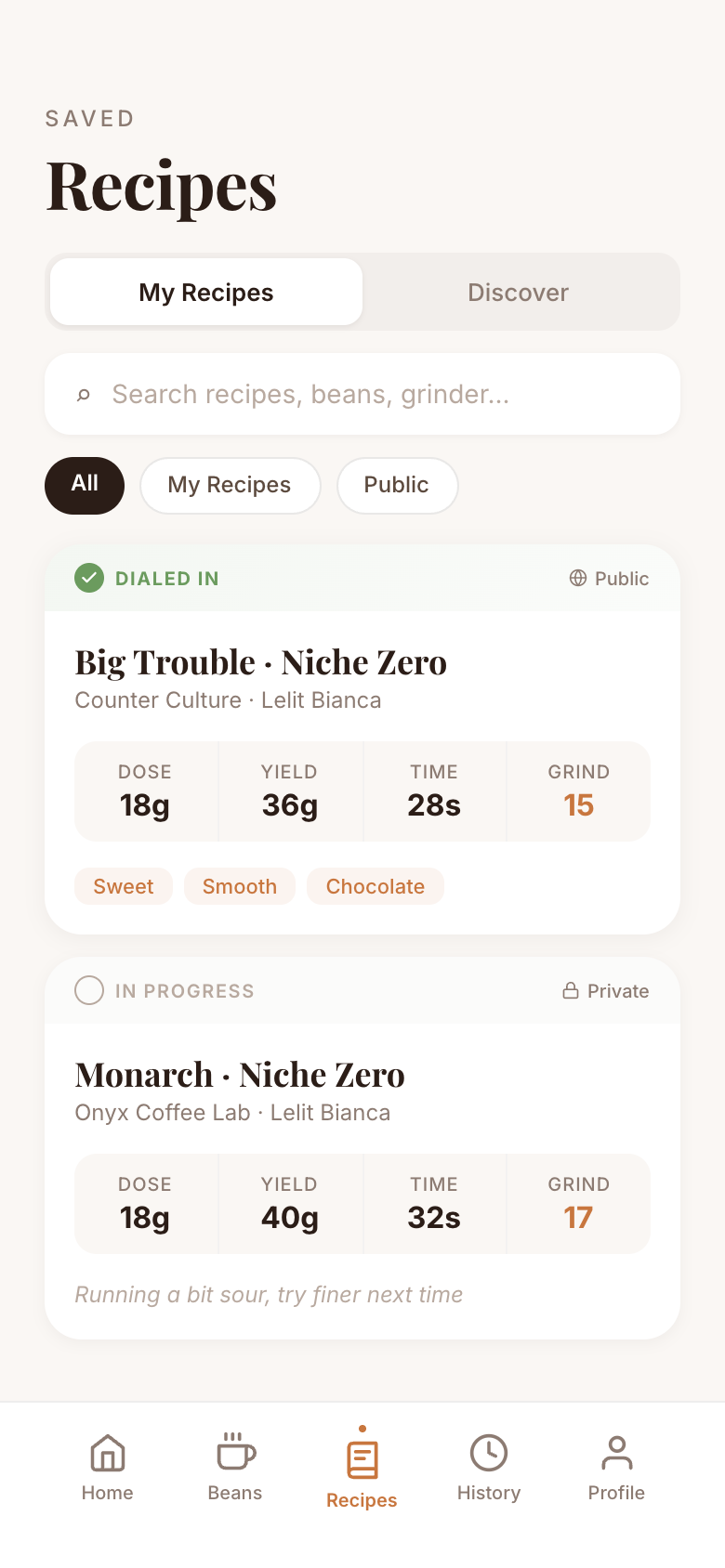Open Profile using the person icon
The image size is (725, 1568).
click(616, 1451)
